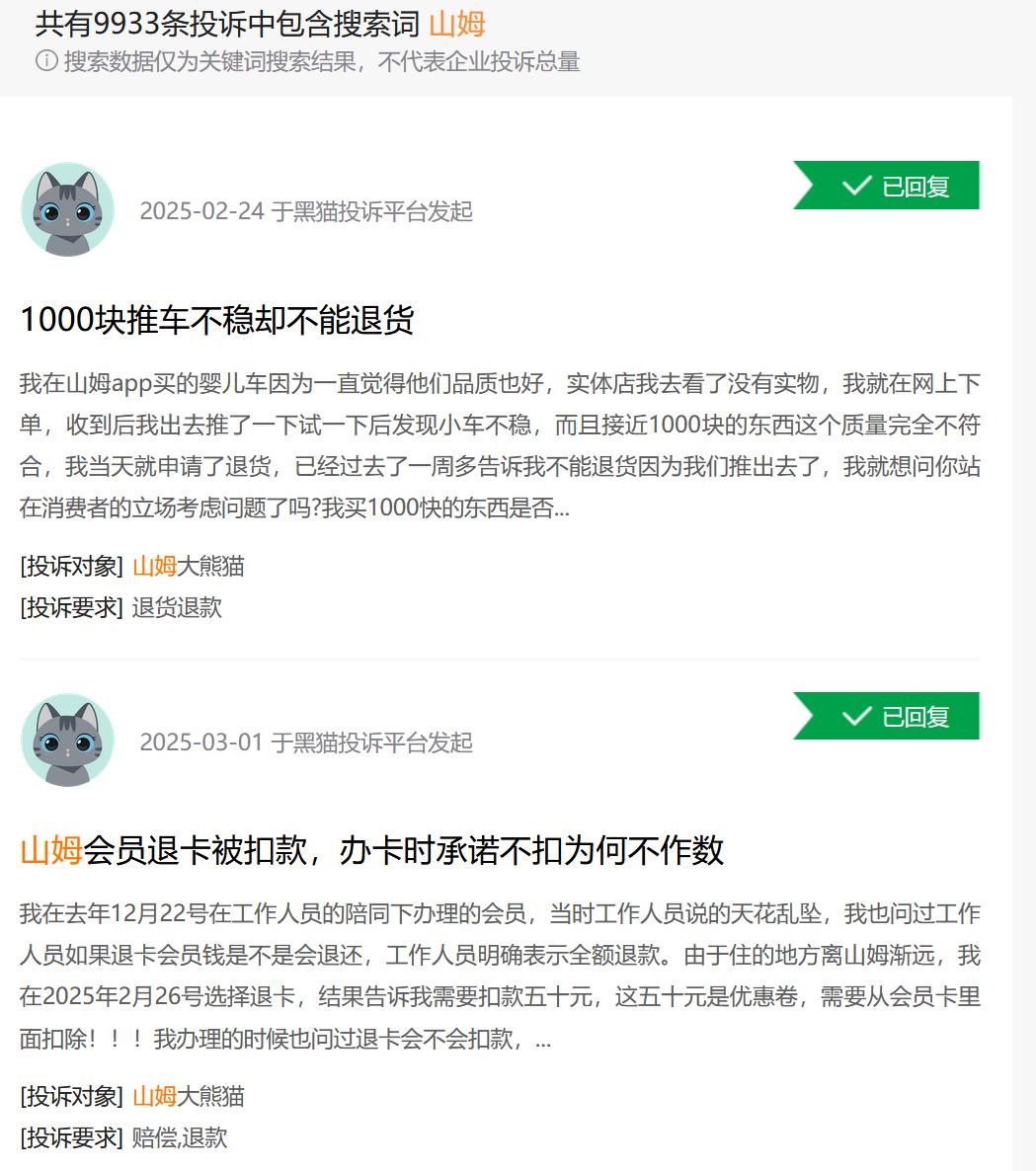
Task: Open complaint titled 1000块推车不稳却不能退货
Action: tap(217, 320)
